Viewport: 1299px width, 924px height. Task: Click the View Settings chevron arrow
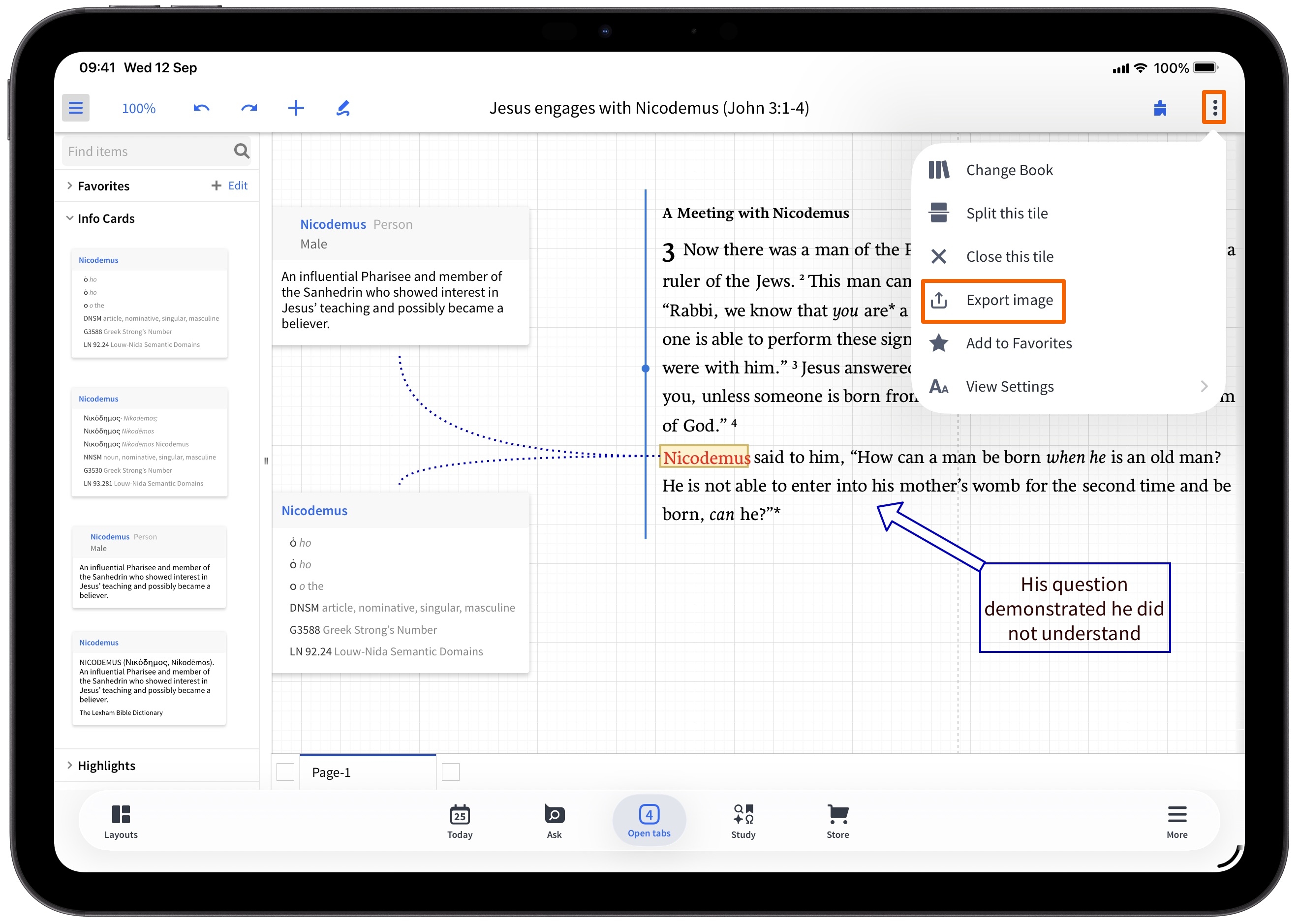[x=1204, y=386]
